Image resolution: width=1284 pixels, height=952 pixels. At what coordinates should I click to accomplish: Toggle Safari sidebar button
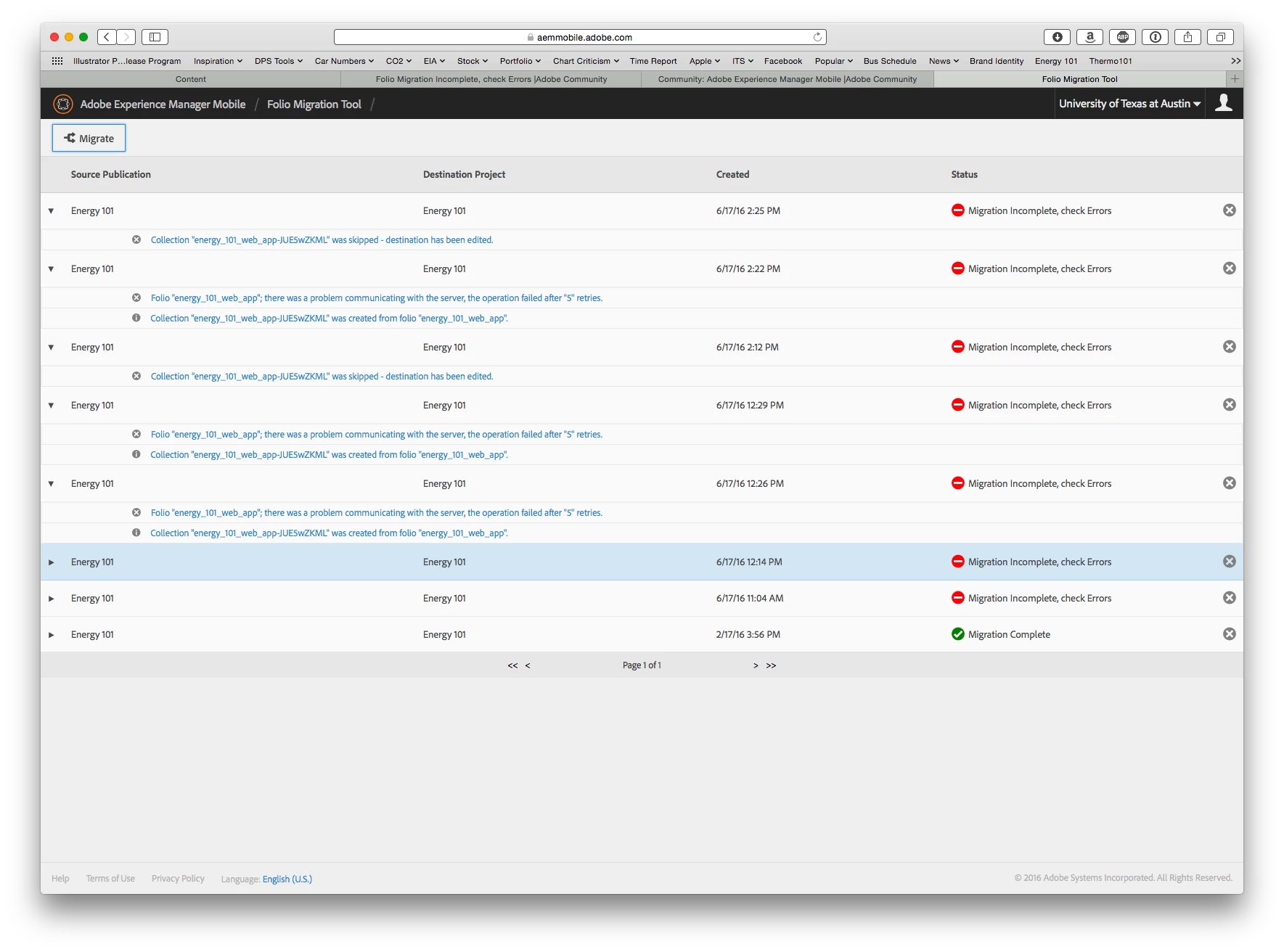pos(155,37)
